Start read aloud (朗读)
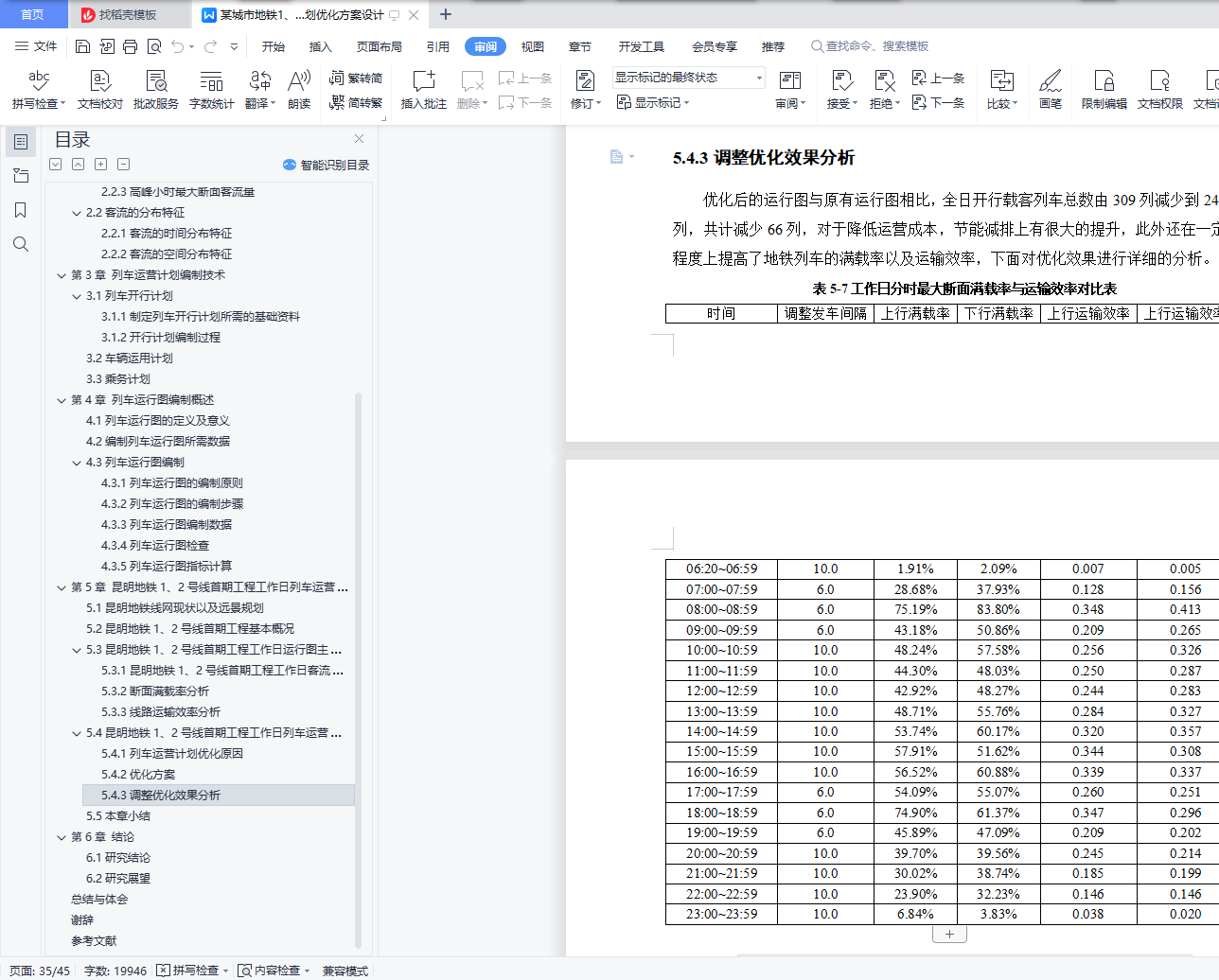 click(x=299, y=90)
